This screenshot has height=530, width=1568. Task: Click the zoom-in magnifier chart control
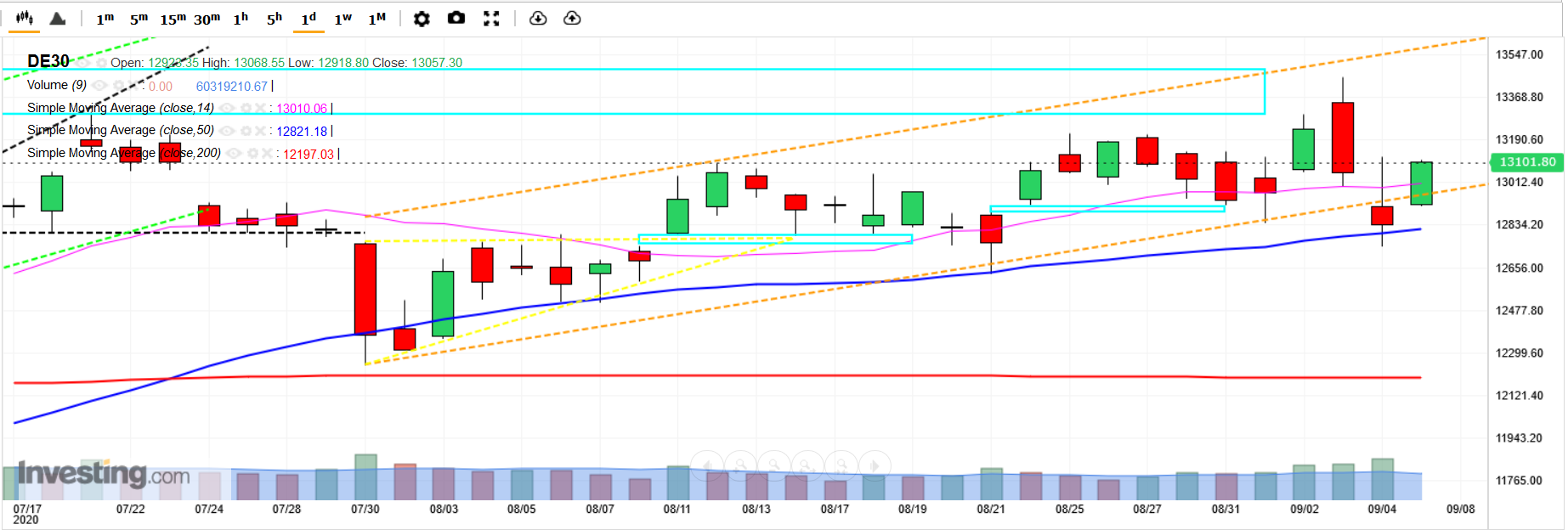740,465
